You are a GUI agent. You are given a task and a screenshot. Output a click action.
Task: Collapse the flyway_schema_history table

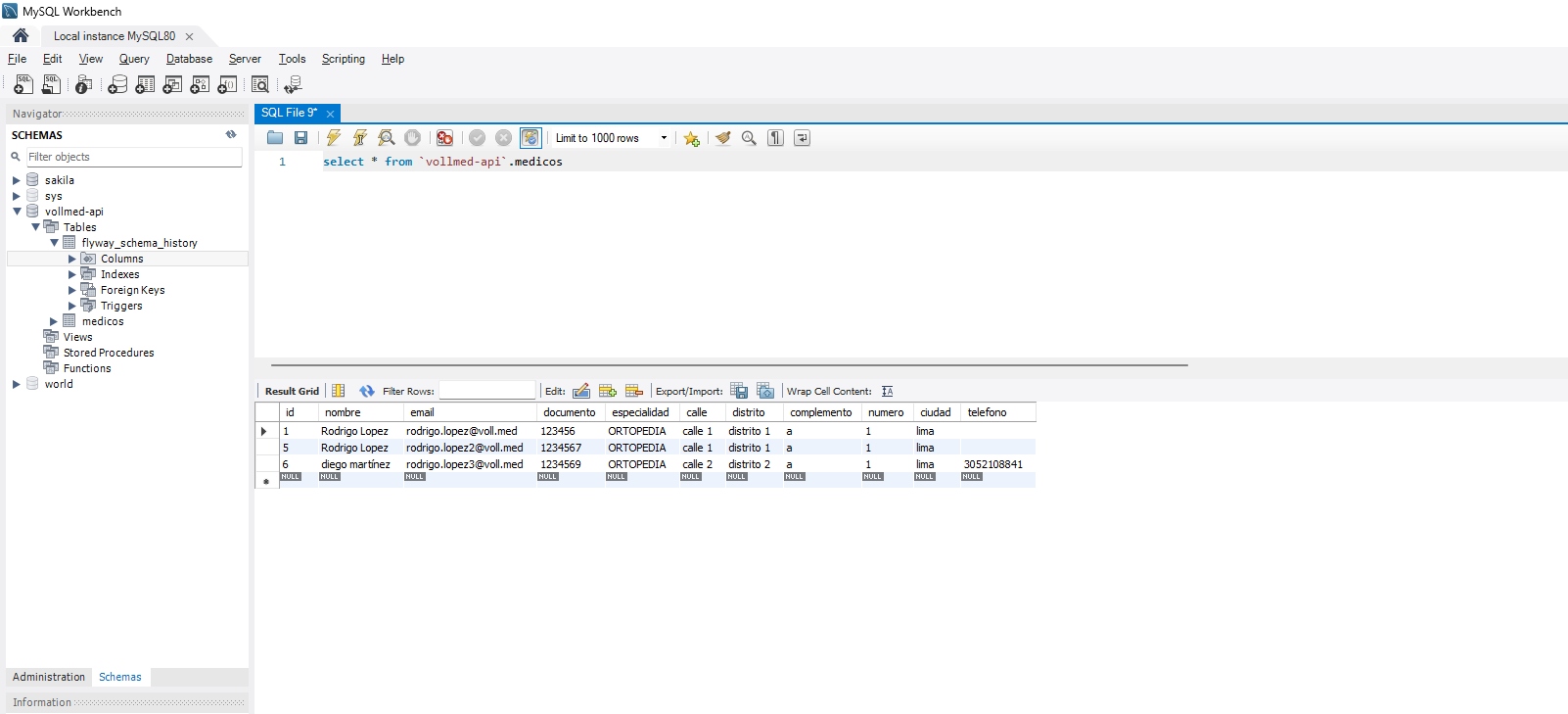54,243
